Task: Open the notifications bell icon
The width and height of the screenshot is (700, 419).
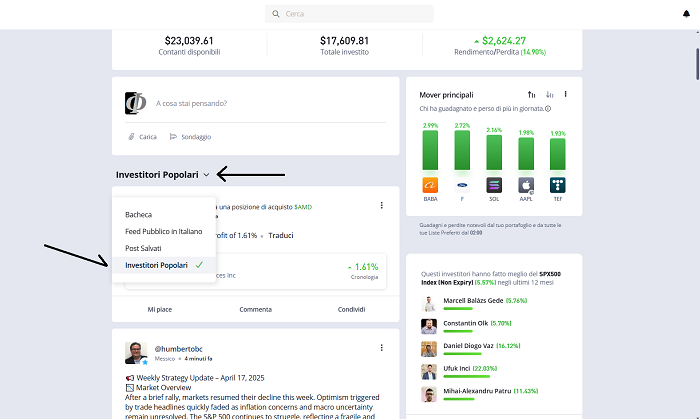Action: pos(686,14)
